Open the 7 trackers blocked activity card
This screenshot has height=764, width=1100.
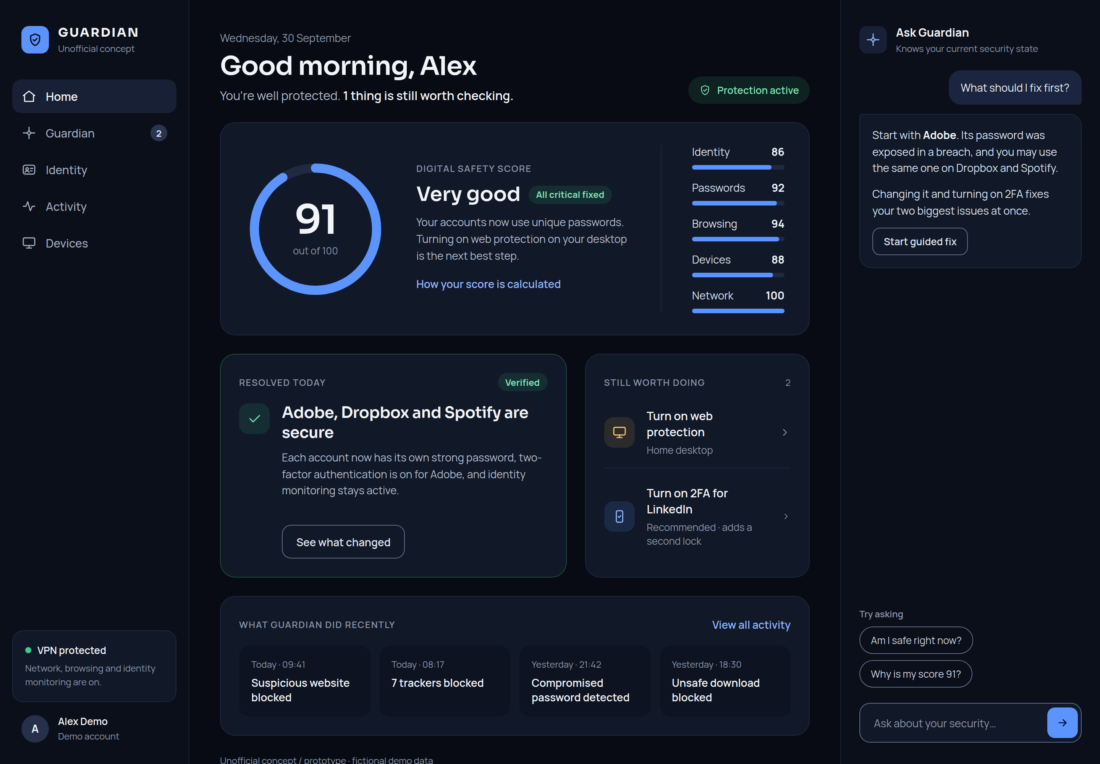tap(445, 681)
